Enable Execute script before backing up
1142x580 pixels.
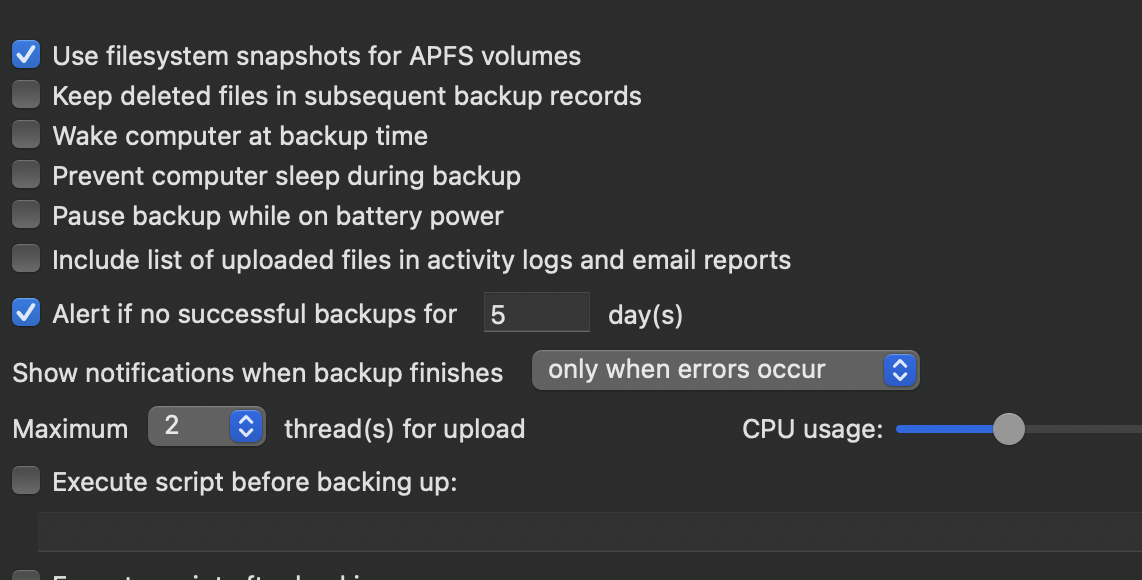click(x=26, y=481)
